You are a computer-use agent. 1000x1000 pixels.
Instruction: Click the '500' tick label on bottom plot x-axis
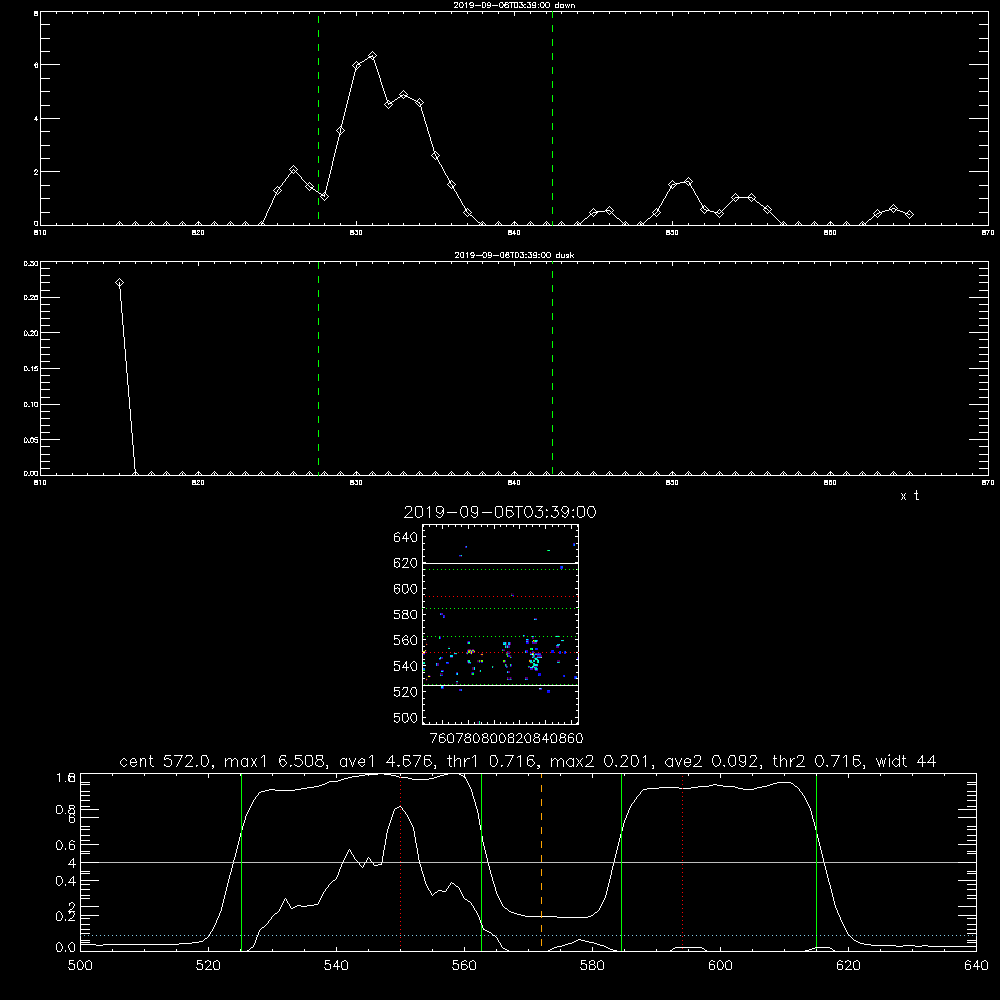pyautogui.click(x=80, y=966)
